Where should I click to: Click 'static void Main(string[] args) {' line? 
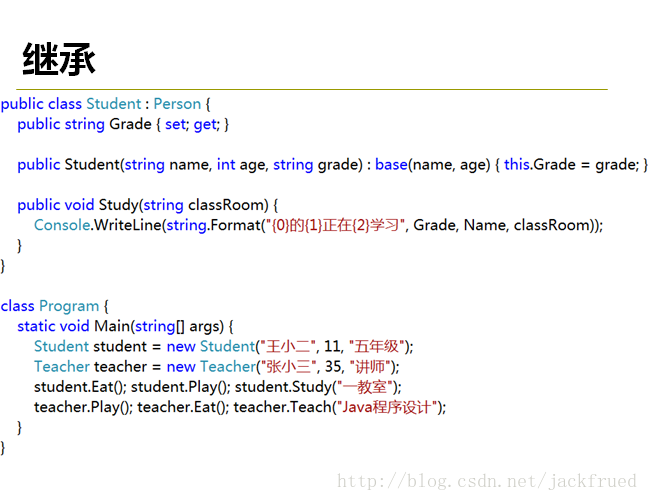(x=126, y=326)
